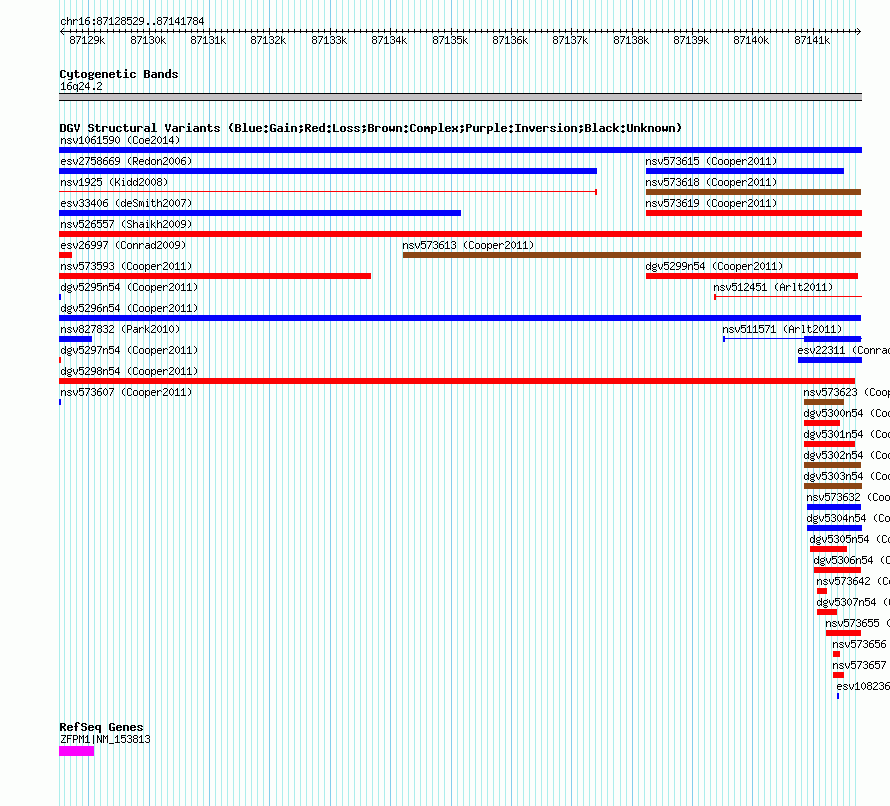The width and height of the screenshot is (890, 806).
Task: Open the dgv5304n54 variant label
Action: point(848,518)
